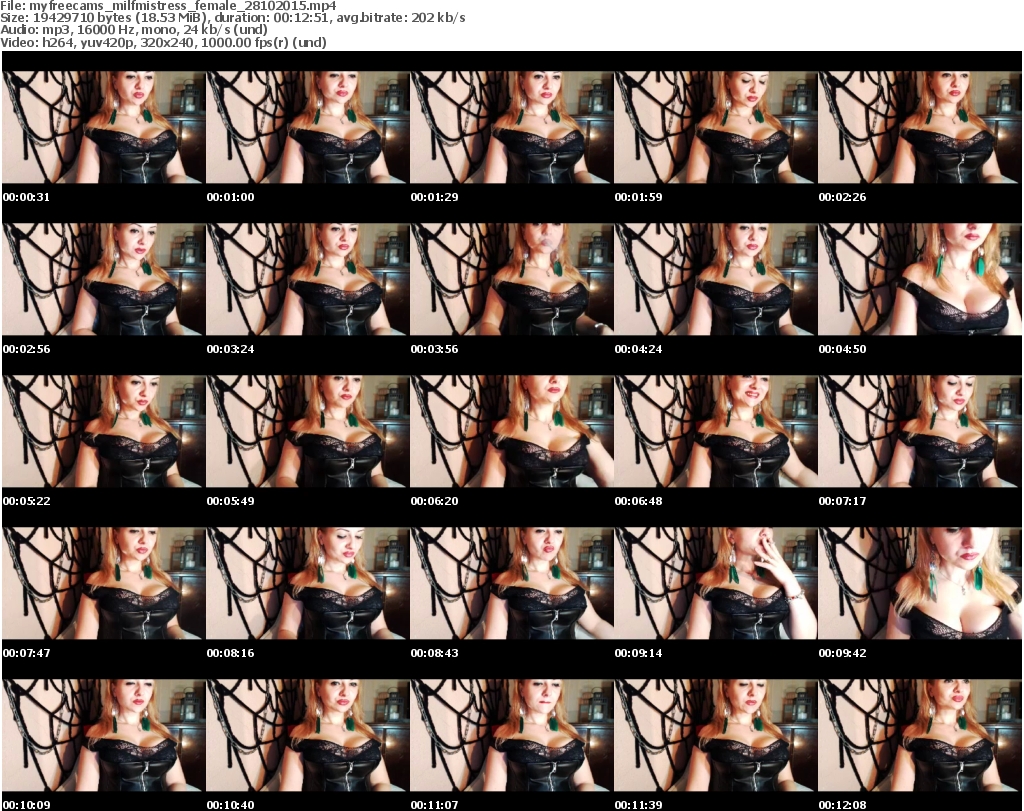The image size is (1024, 811).
Task: Click the Video: h264 info line
Action: pyautogui.click(x=163, y=42)
